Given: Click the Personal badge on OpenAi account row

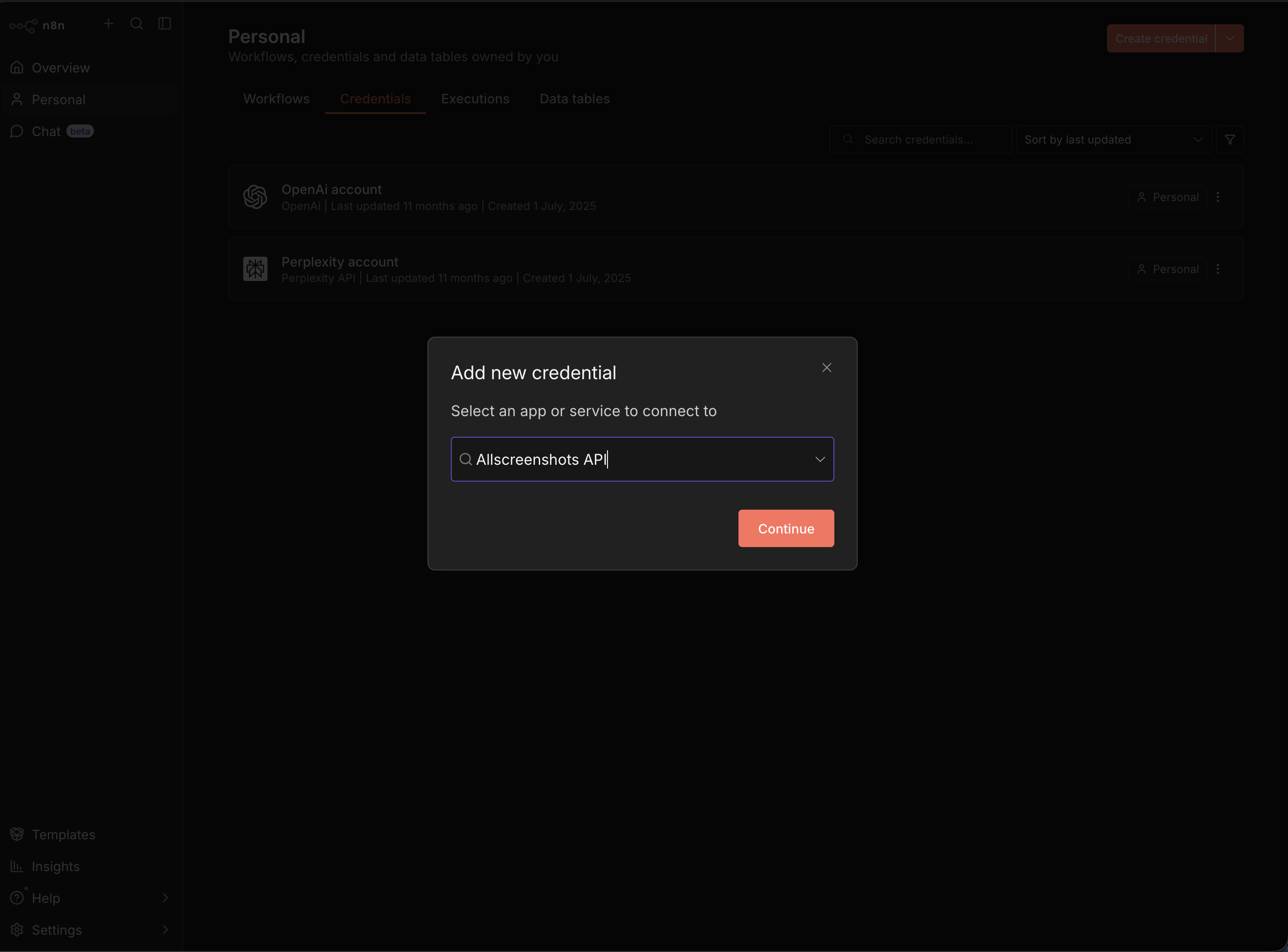Looking at the screenshot, I should [1167, 197].
